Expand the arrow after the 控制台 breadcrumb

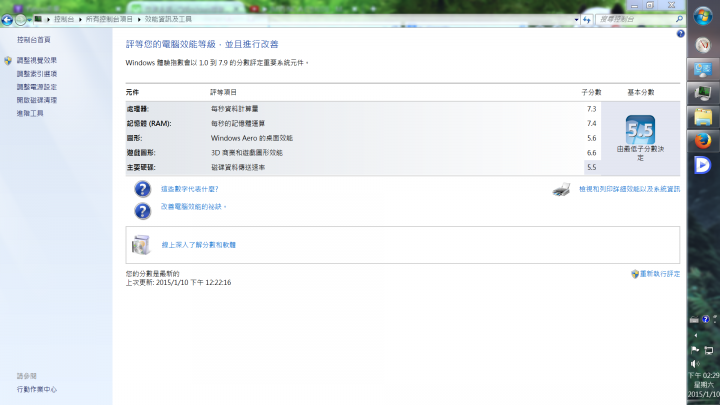click(x=80, y=19)
